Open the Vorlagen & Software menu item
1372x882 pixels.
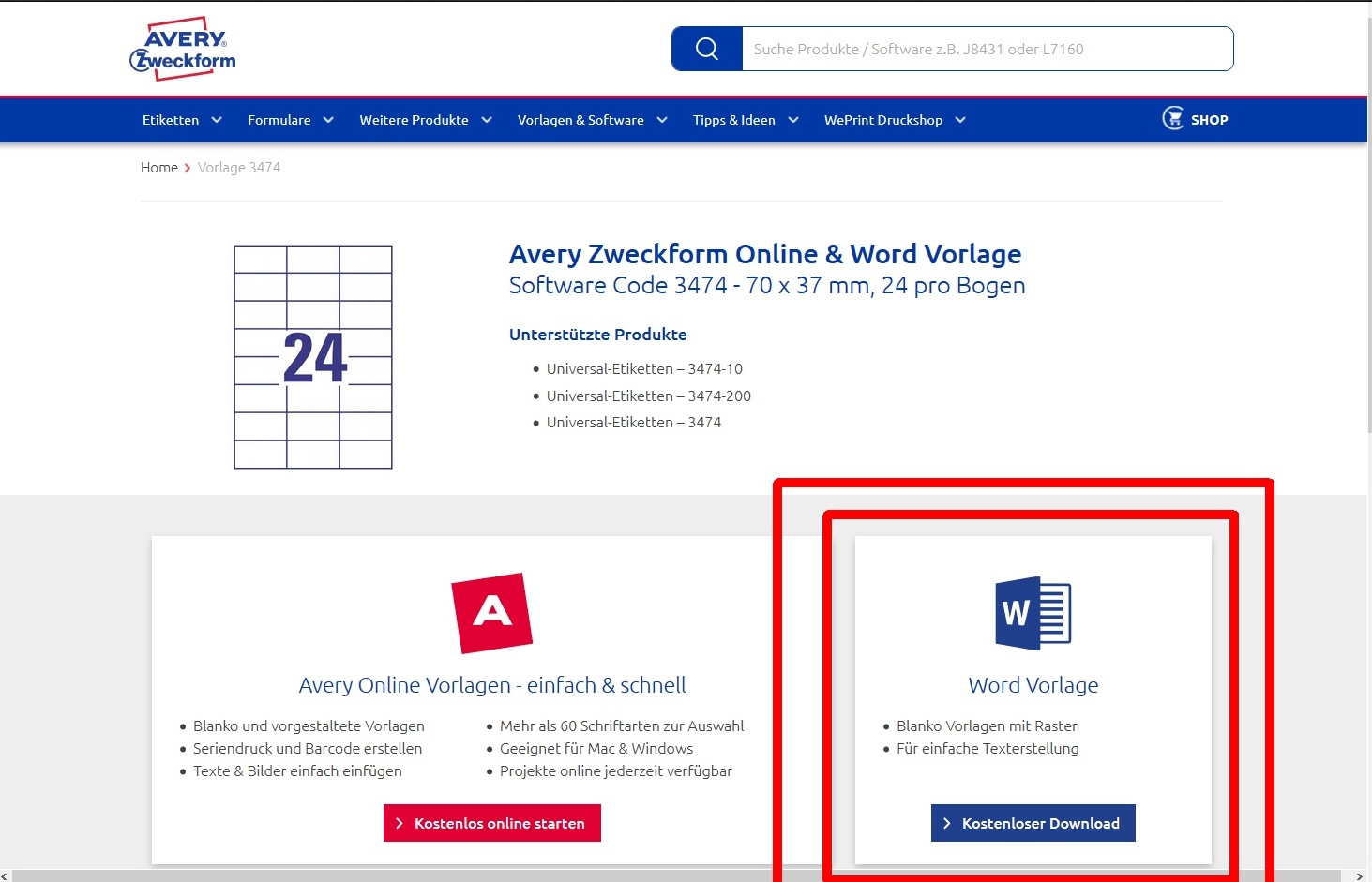point(580,120)
